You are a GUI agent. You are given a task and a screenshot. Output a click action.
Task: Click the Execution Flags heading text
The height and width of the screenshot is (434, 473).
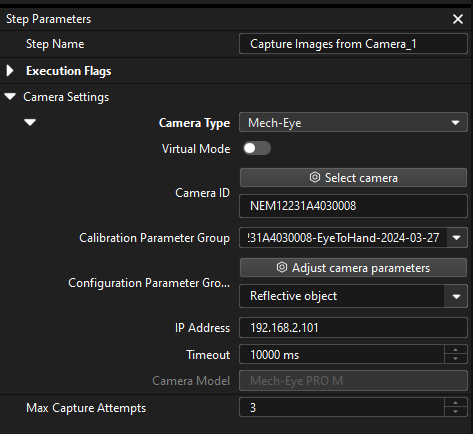coord(69,71)
